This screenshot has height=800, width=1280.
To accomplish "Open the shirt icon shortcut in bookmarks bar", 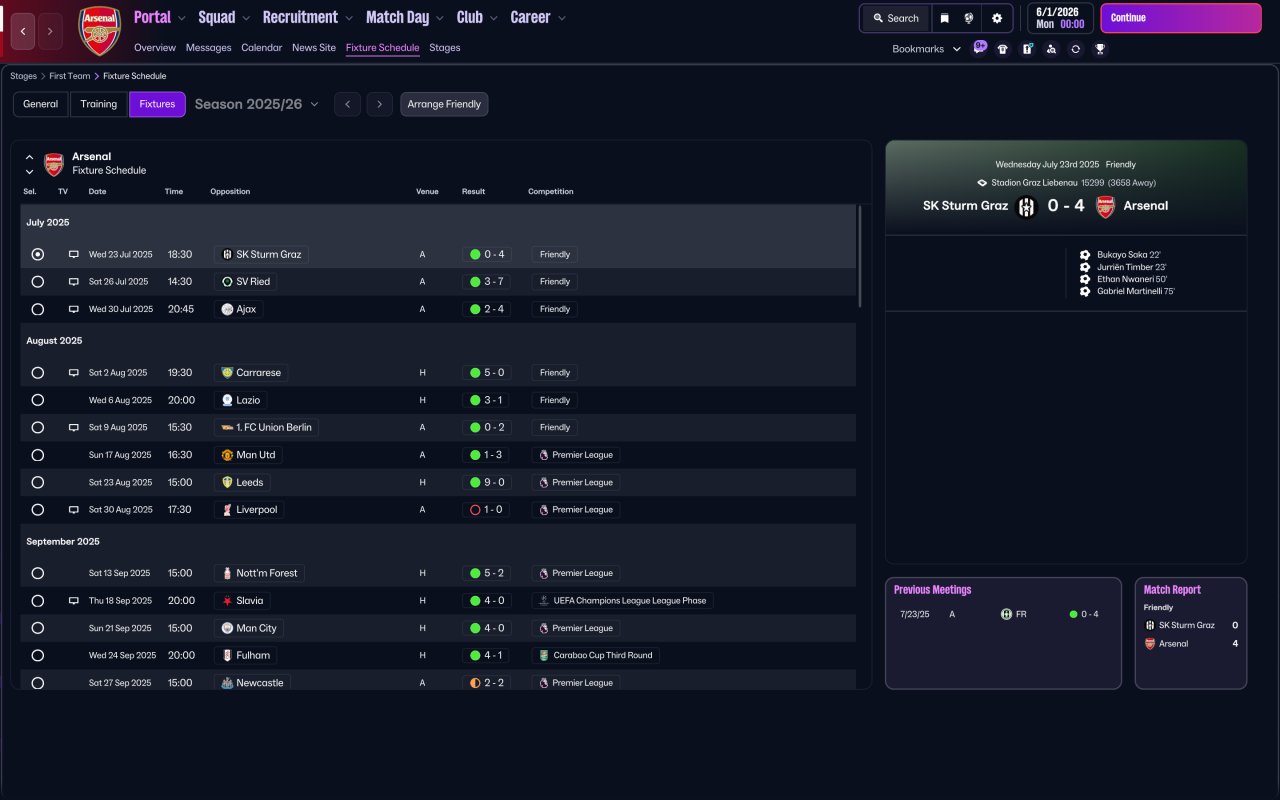I will 1003,49.
